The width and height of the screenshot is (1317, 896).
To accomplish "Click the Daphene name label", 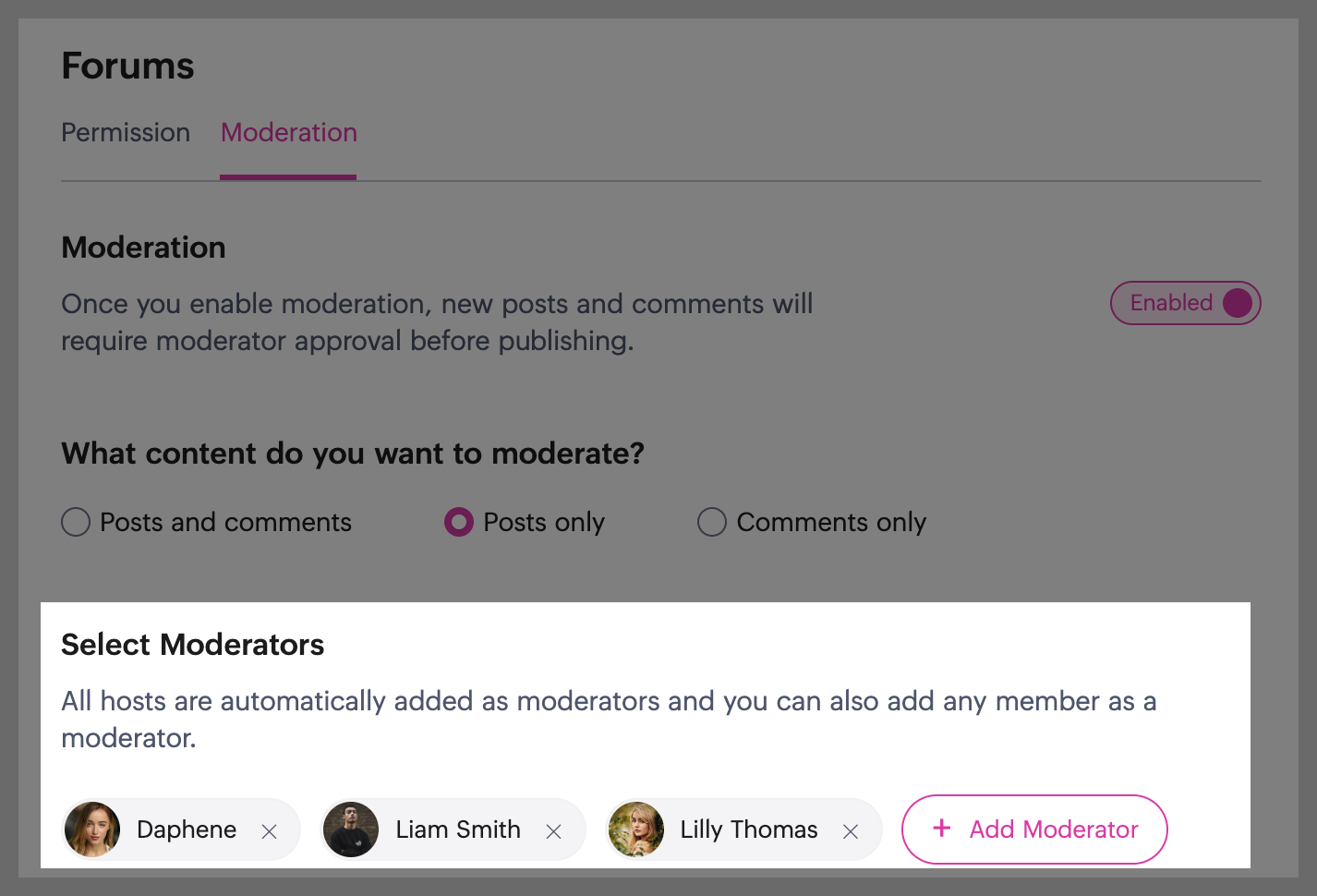I will pos(187,829).
